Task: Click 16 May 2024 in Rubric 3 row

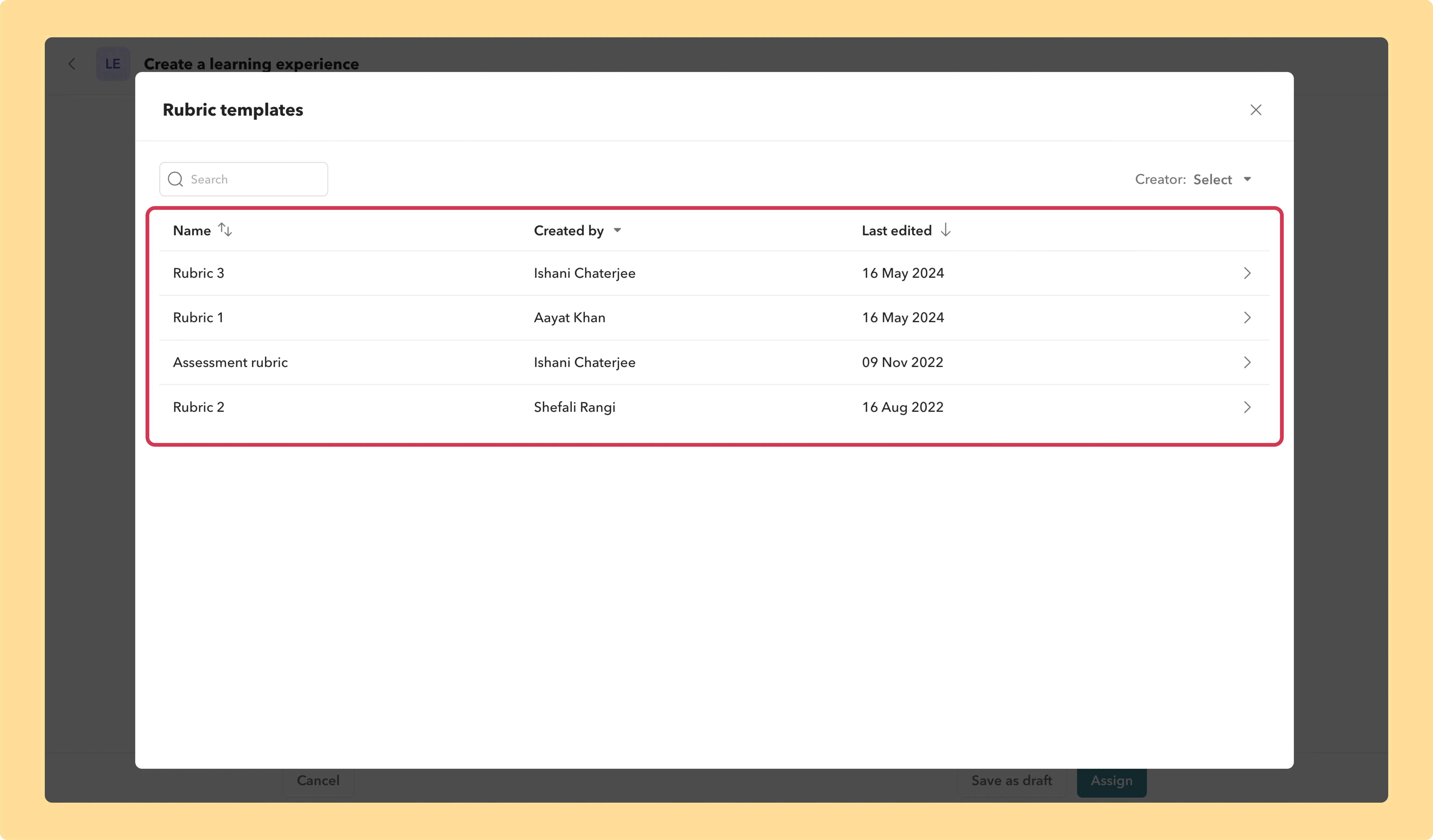Action: (x=903, y=273)
